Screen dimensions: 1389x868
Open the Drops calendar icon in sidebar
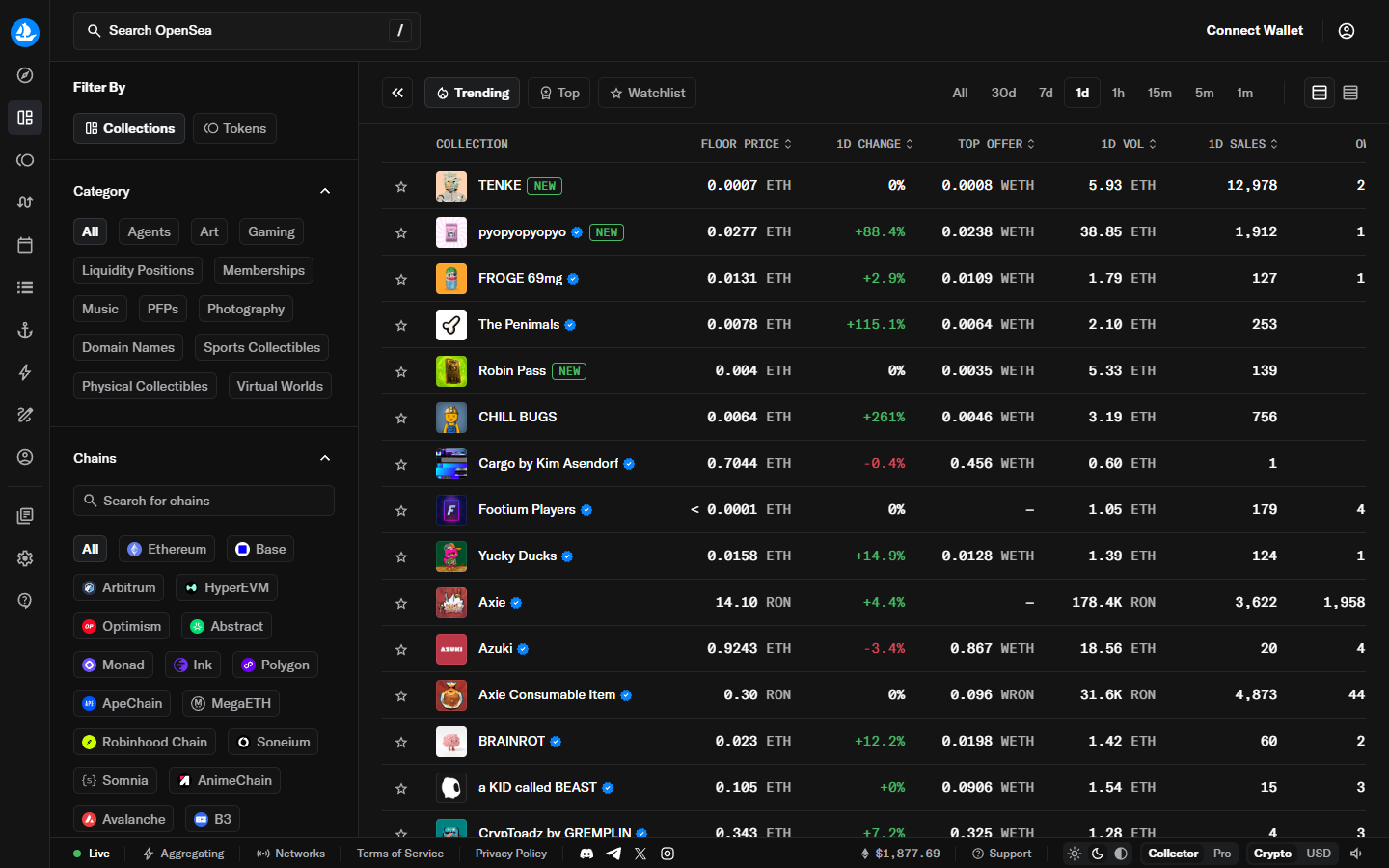pos(25,245)
